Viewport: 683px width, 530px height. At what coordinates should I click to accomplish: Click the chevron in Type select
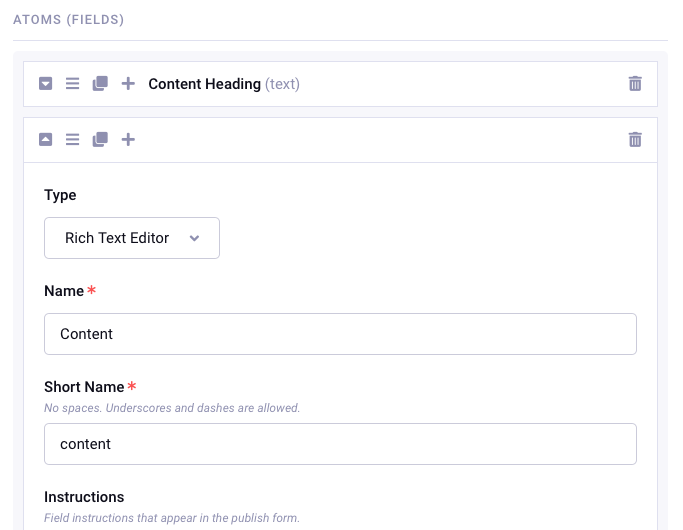194,238
